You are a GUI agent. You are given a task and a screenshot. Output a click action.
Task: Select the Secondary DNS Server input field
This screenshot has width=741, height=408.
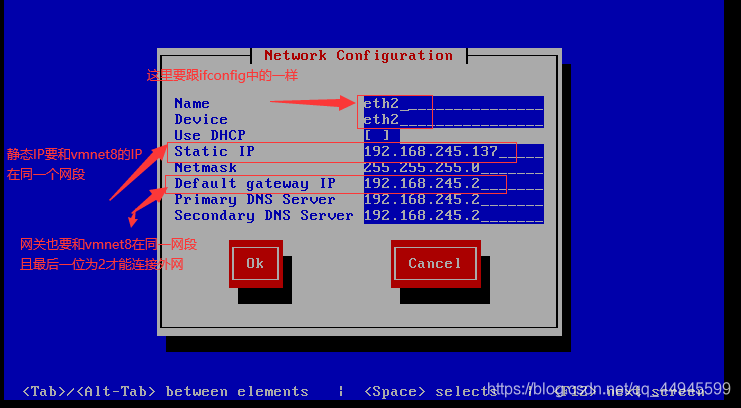tap(454, 216)
